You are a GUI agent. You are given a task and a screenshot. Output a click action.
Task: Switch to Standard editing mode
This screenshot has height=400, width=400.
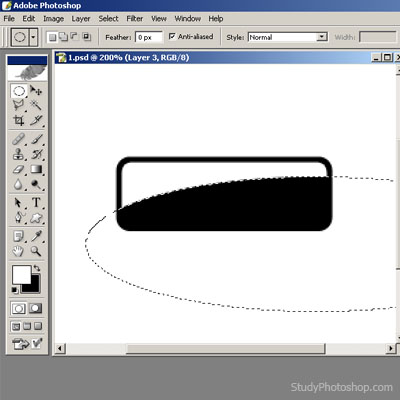19,309
